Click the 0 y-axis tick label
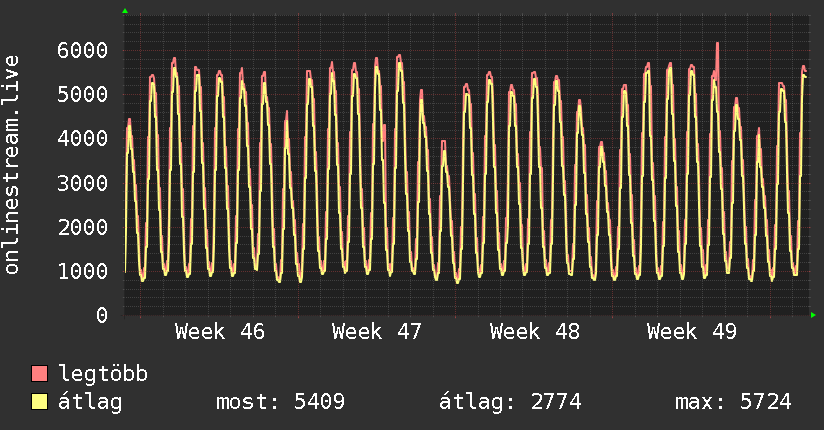824x430 pixels. (x=101, y=315)
